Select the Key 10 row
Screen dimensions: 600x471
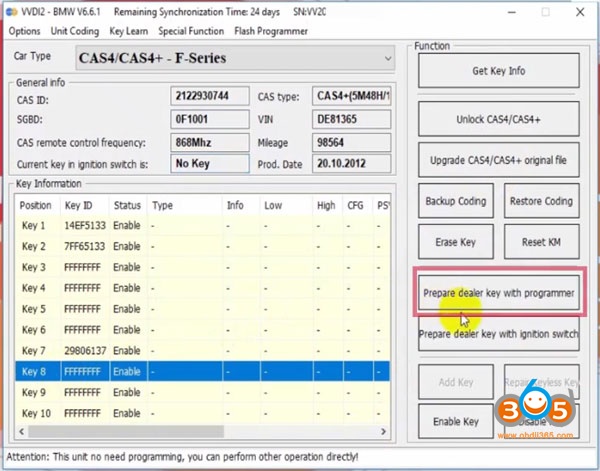[x=202, y=413]
